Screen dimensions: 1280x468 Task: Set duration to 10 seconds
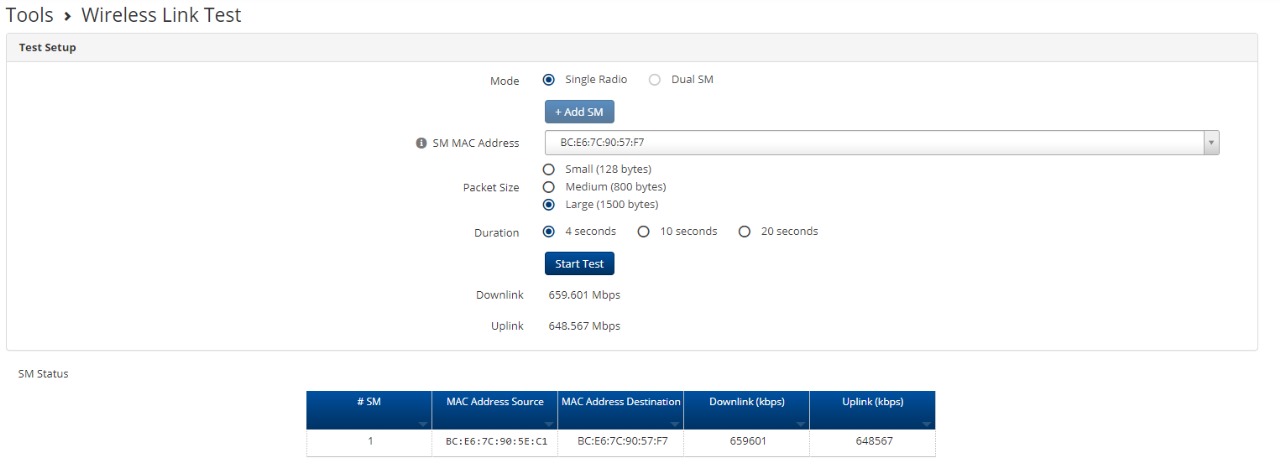click(x=644, y=232)
